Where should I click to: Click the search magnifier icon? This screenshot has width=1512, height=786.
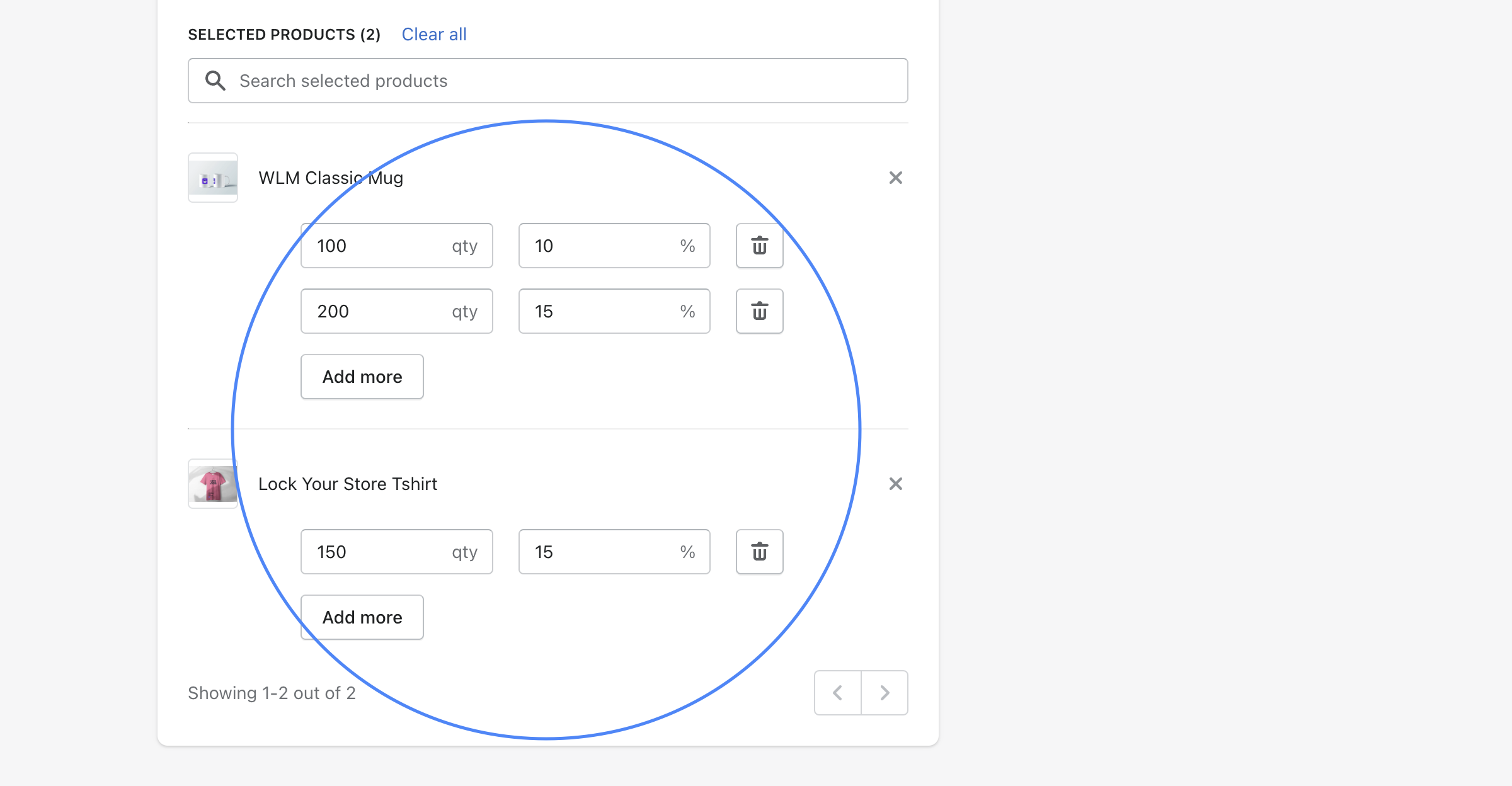[x=215, y=81]
